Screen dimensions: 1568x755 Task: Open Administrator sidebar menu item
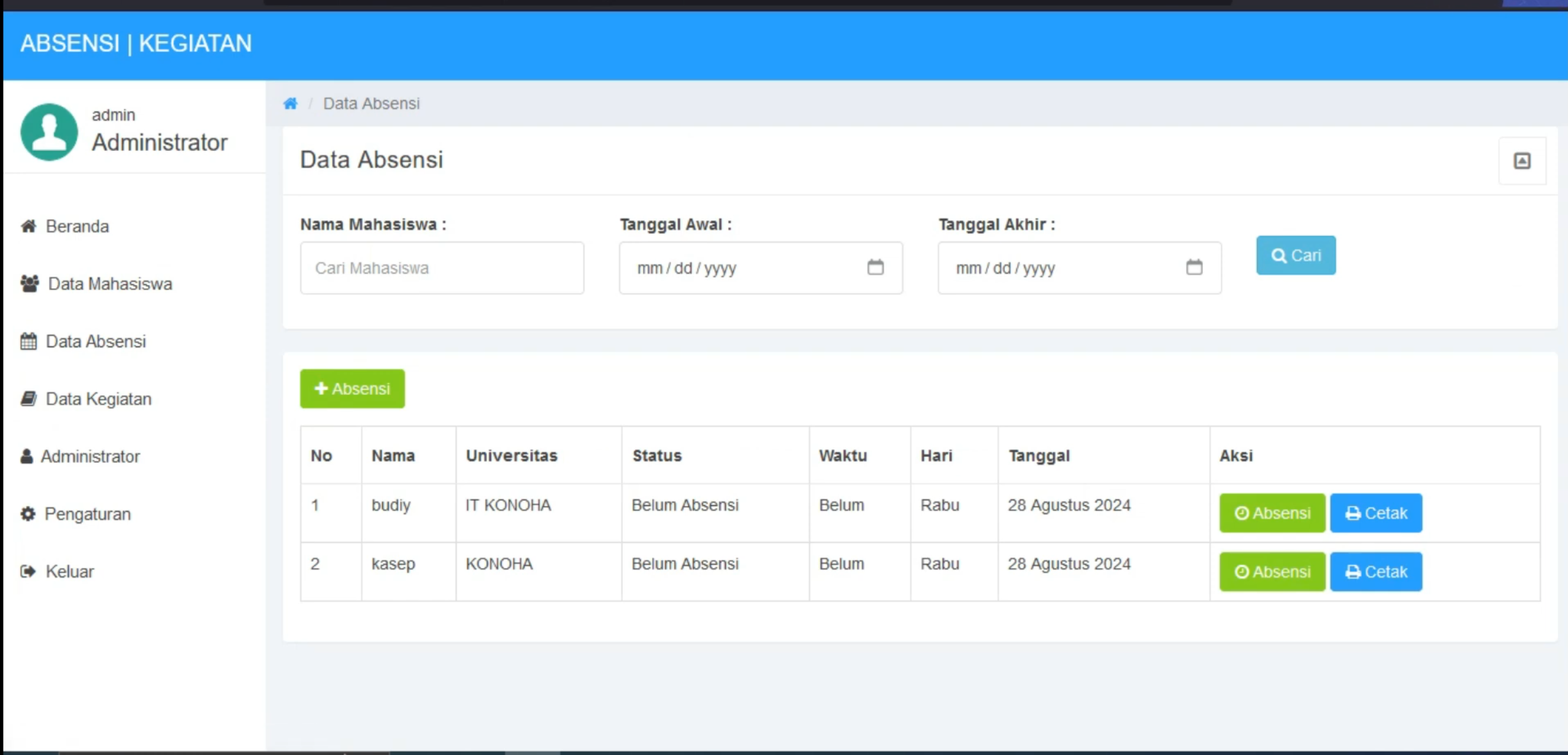pyautogui.click(x=80, y=457)
